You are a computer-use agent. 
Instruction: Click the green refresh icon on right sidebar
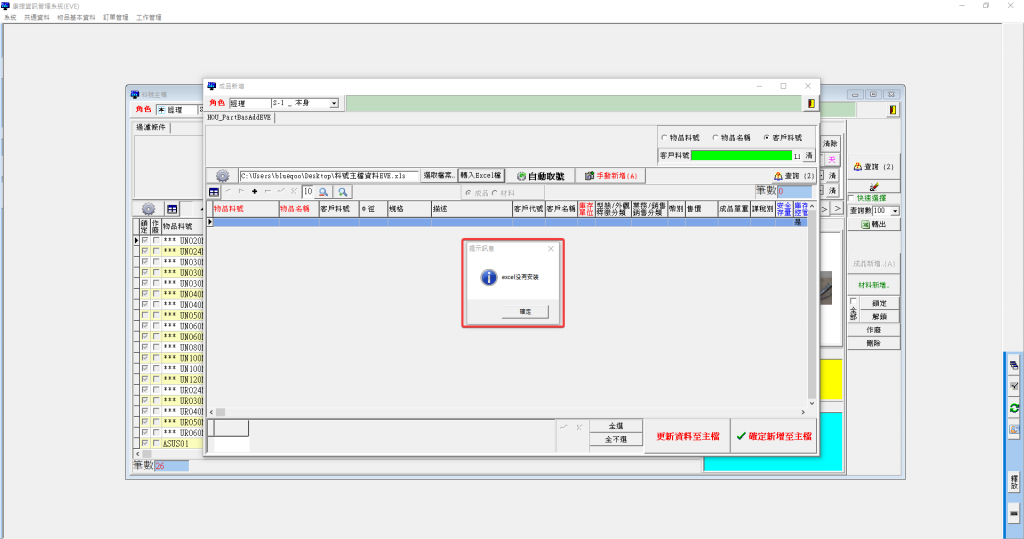tap(1013, 408)
